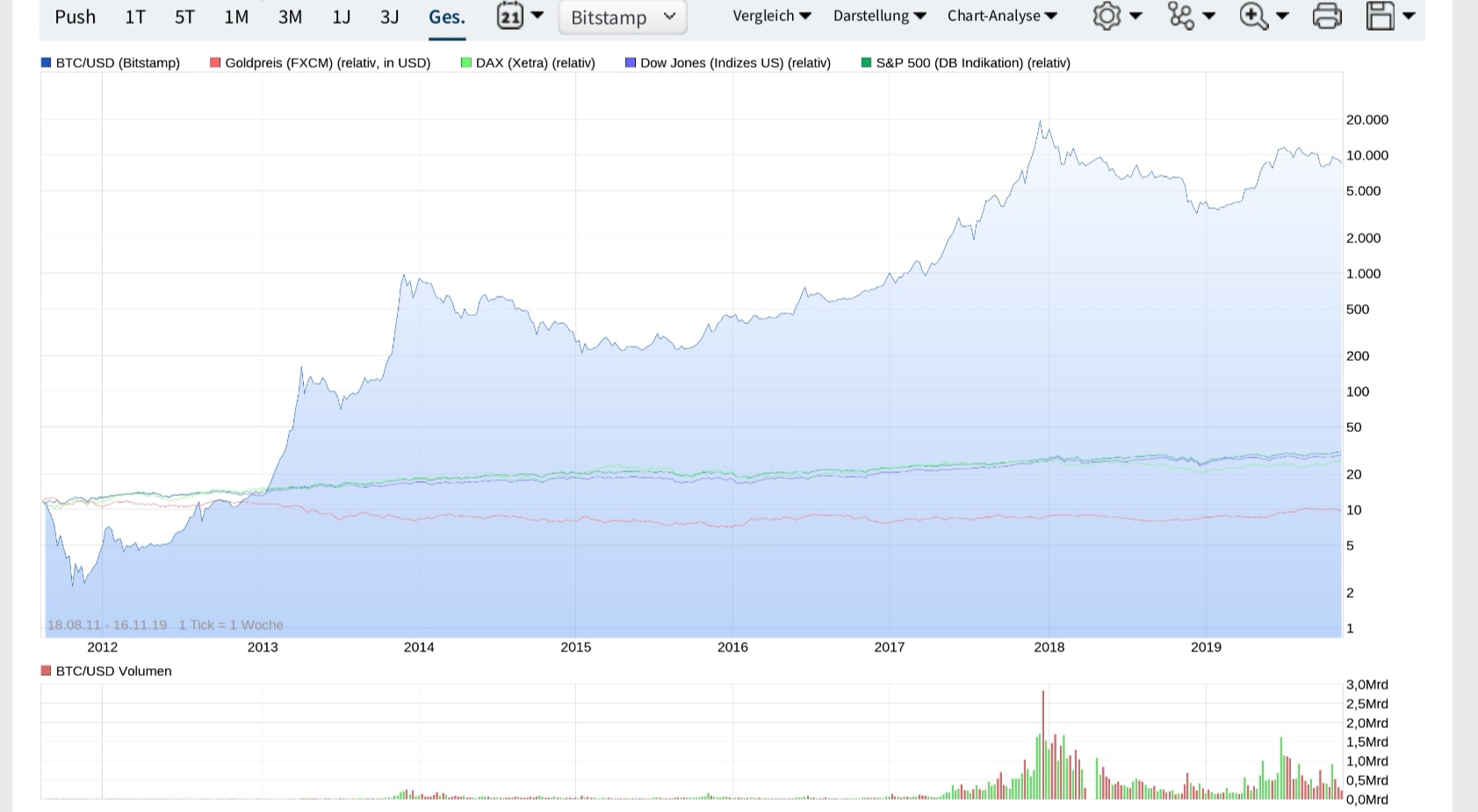Expand arrow beside the settings gear
The height and width of the screenshot is (812, 1478).
1136,16
